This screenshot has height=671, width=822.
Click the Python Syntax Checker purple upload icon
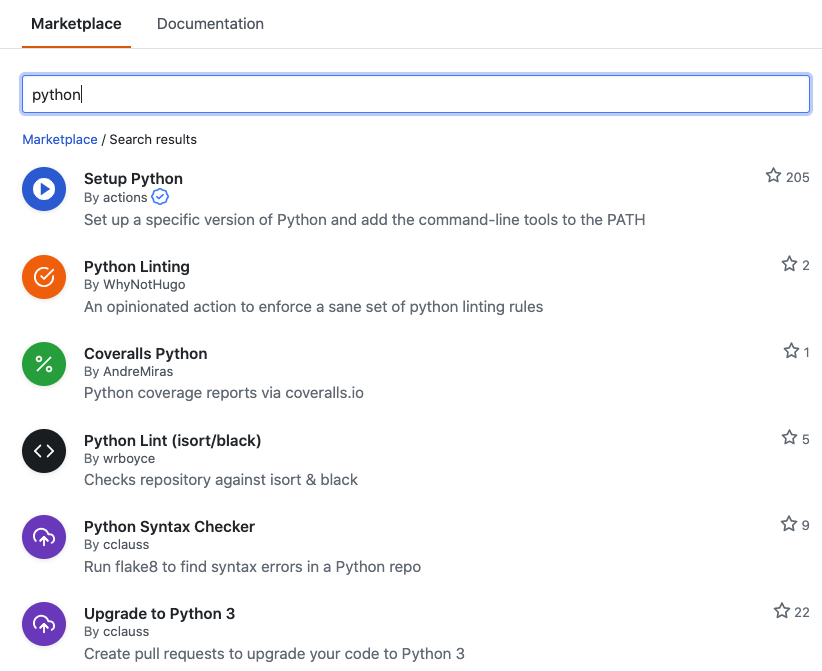pyautogui.click(x=44, y=537)
